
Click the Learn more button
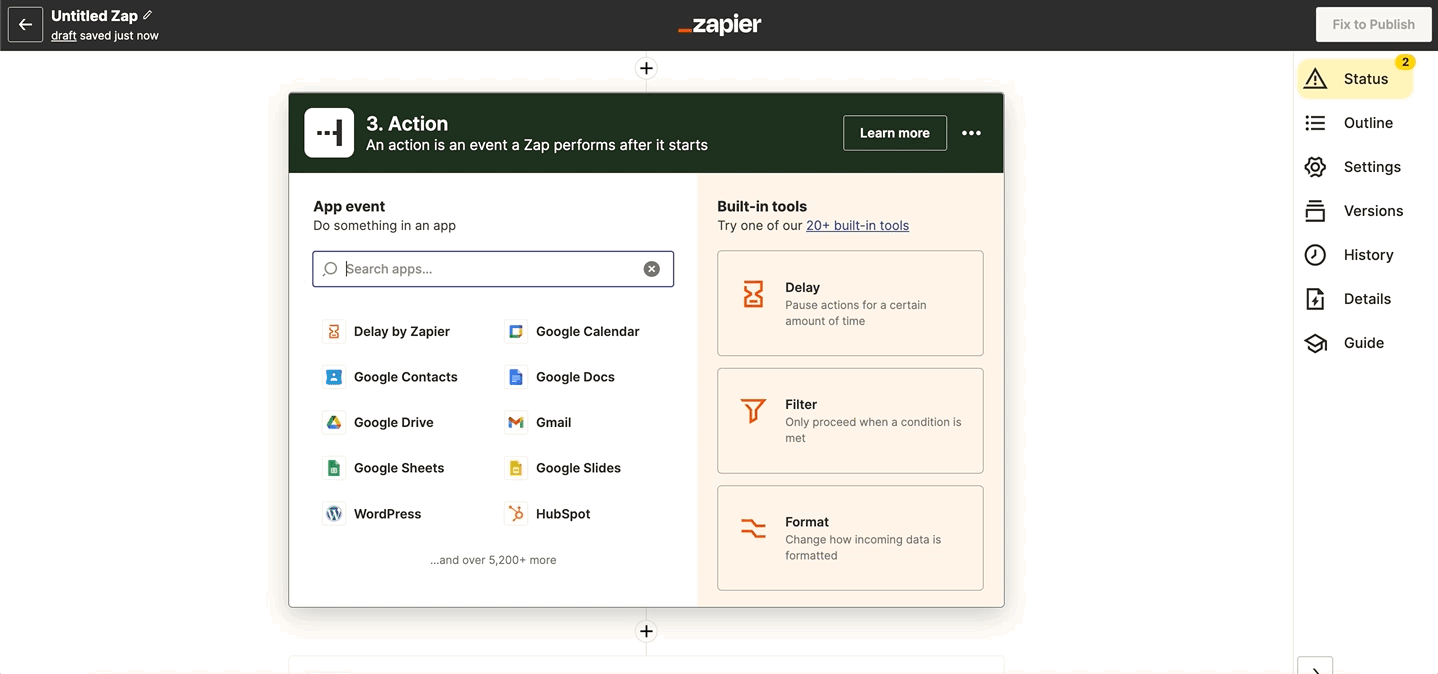pyautogui.click(x=895, y=133)
